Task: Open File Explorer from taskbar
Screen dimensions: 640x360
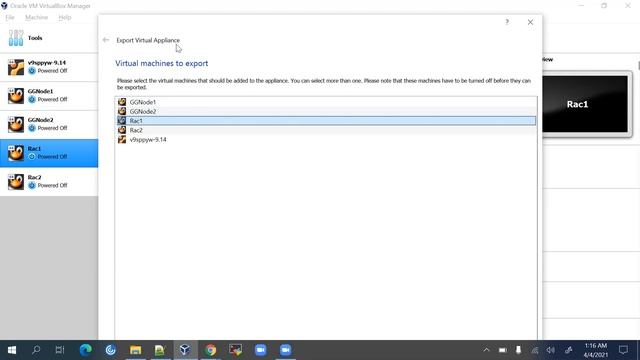Action: point(136,350)
